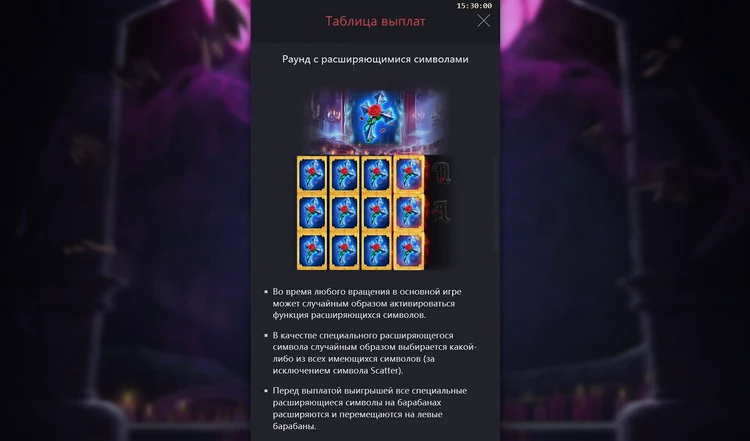750x441 pixels.
Task: Pick the rose cross in middle row, first reel
Action: (312, 212)
